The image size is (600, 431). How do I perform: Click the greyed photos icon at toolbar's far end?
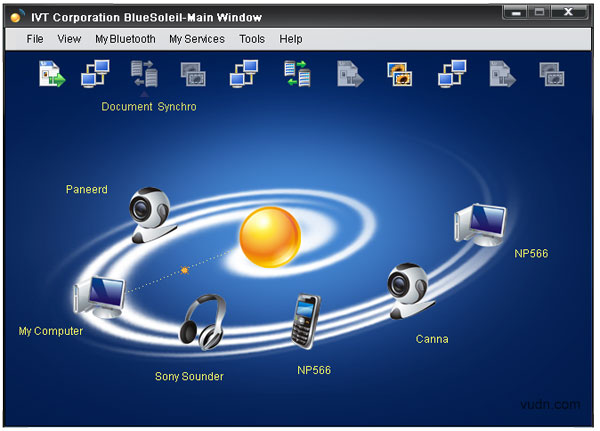click(551, 74)
